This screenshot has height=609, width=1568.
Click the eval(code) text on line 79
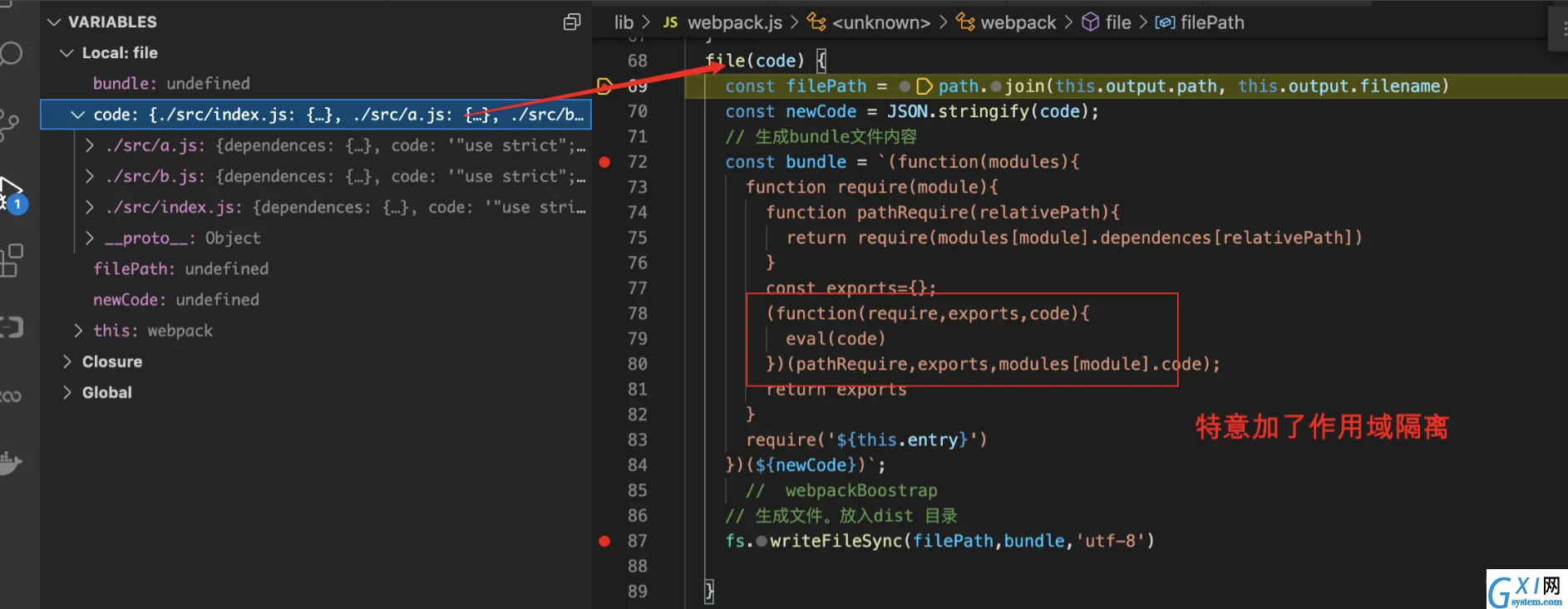(836, 339)
